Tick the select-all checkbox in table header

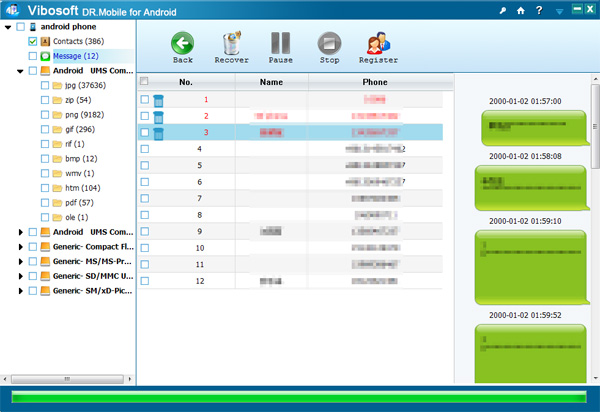click(x=144, y=81)
